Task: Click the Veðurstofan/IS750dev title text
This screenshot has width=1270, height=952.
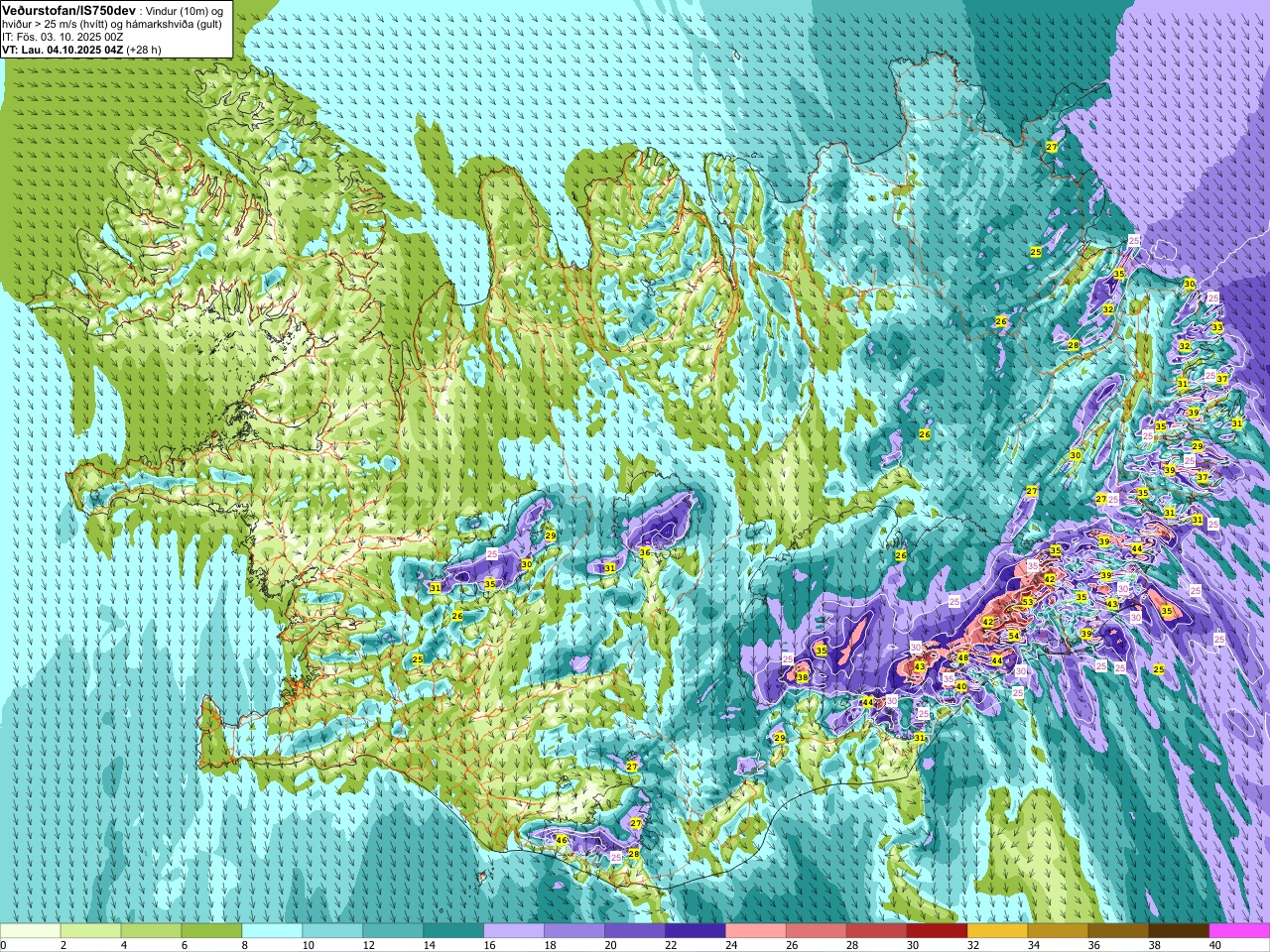Action: coord(68,9)
